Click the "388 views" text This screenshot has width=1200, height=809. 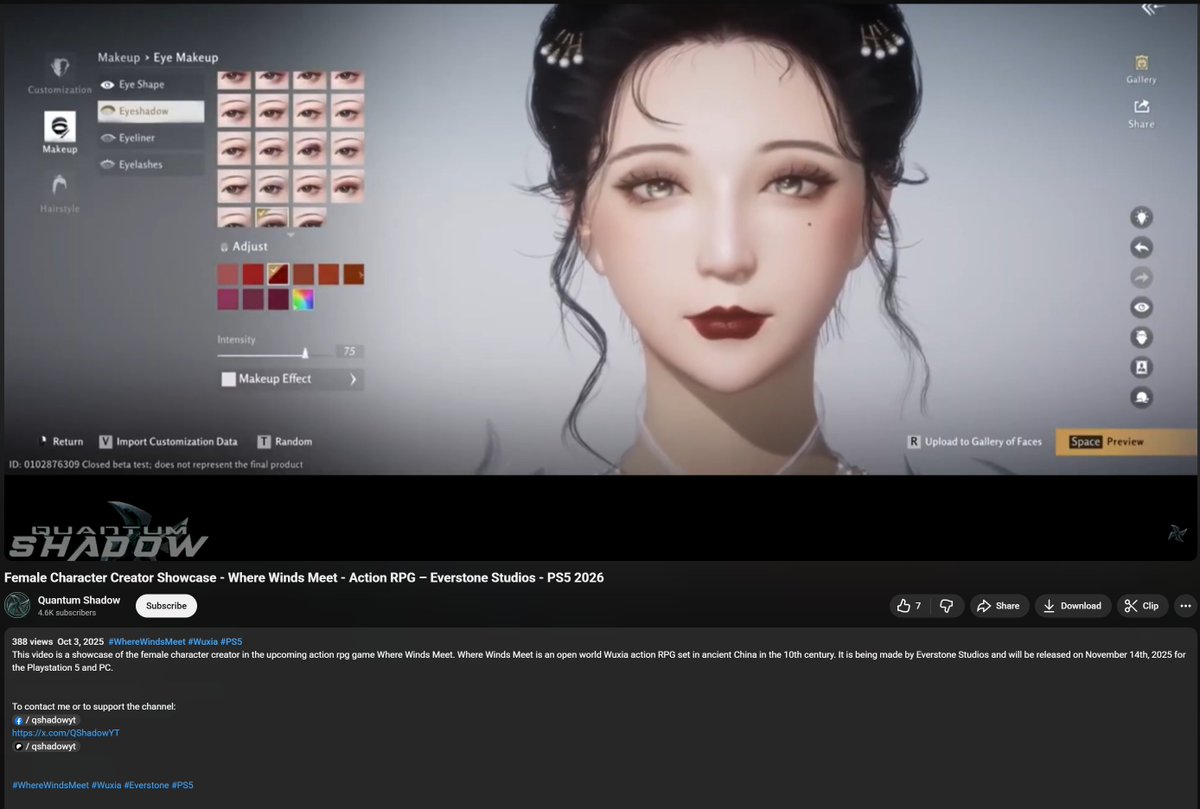32,641
